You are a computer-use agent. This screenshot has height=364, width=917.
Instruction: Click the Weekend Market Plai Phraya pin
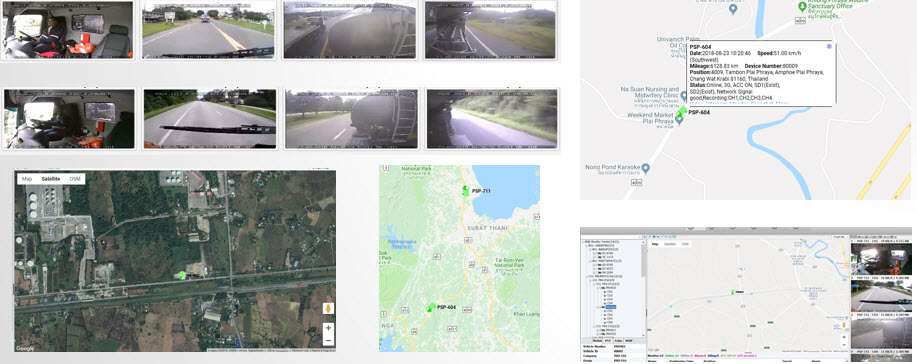click(x=679, y=119)
